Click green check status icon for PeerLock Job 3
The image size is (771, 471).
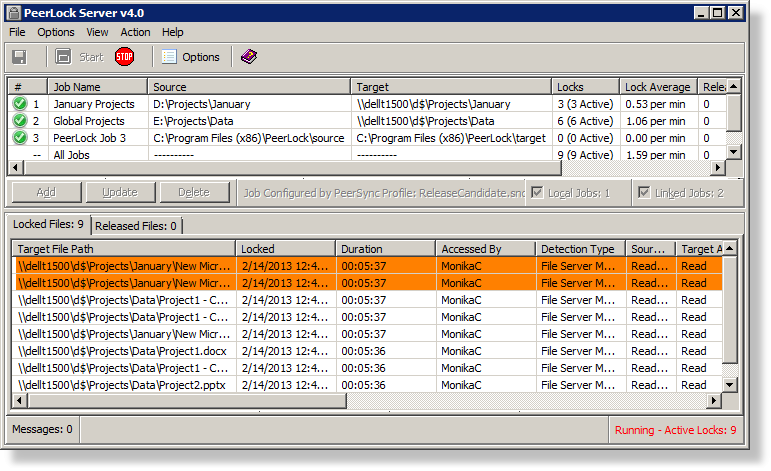pos(20,138)
